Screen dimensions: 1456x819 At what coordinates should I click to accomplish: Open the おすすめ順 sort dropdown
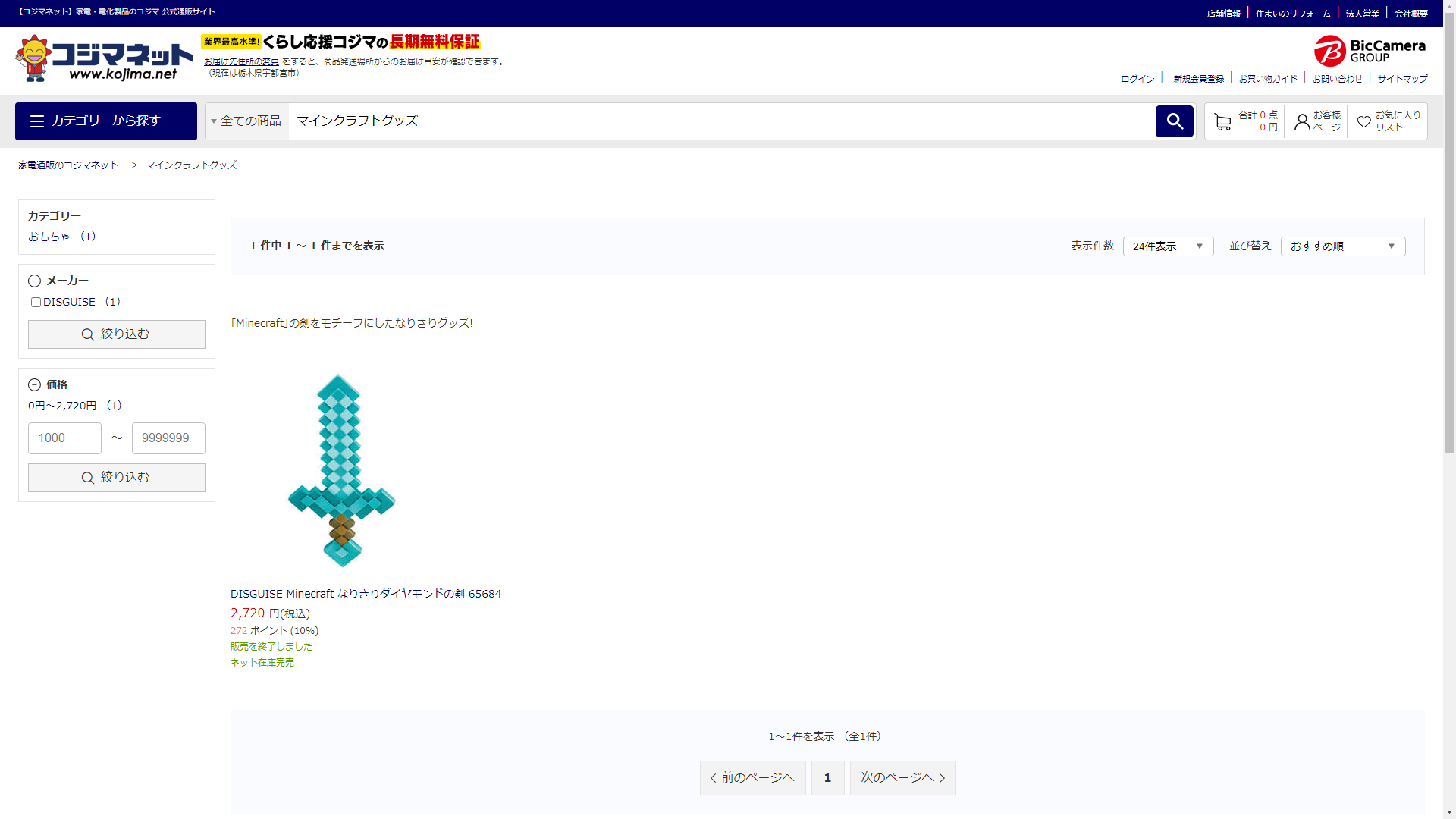(1342, 246)
